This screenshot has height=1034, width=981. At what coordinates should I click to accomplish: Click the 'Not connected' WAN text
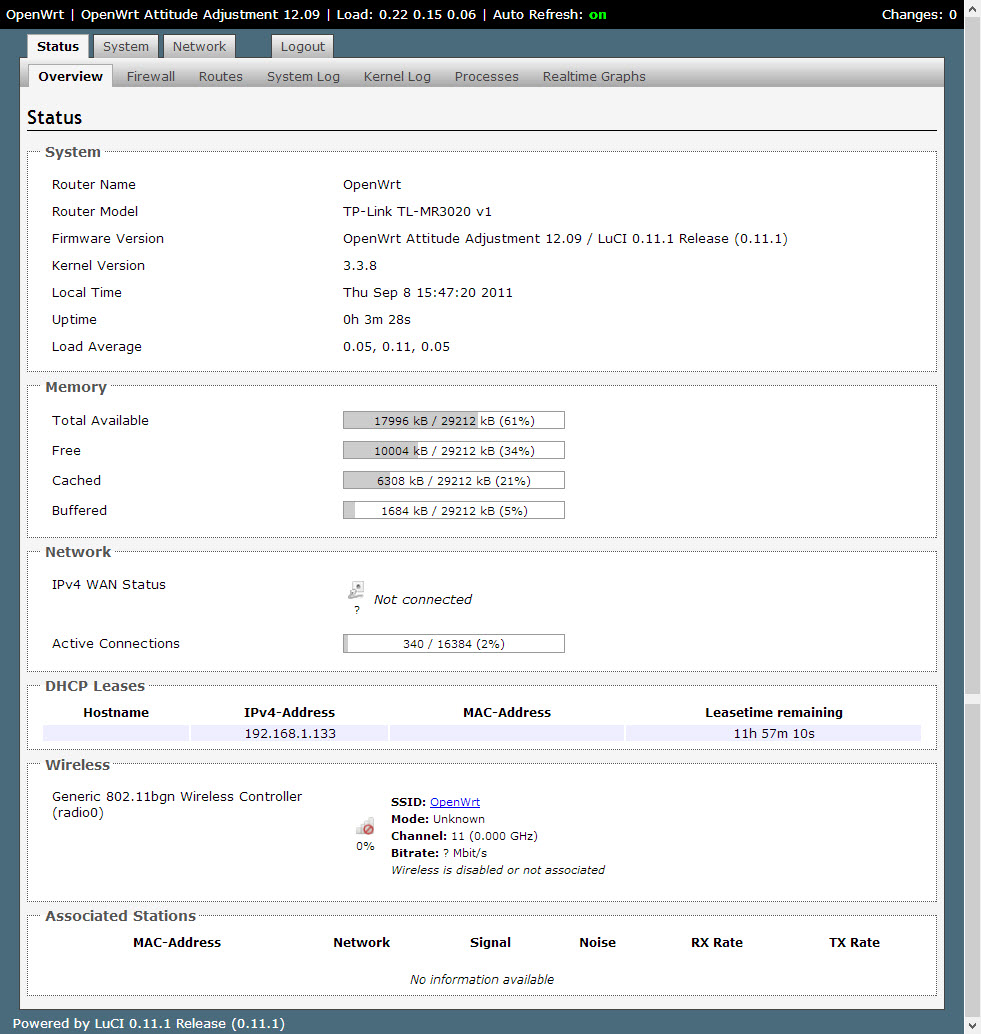pos(423,599)
